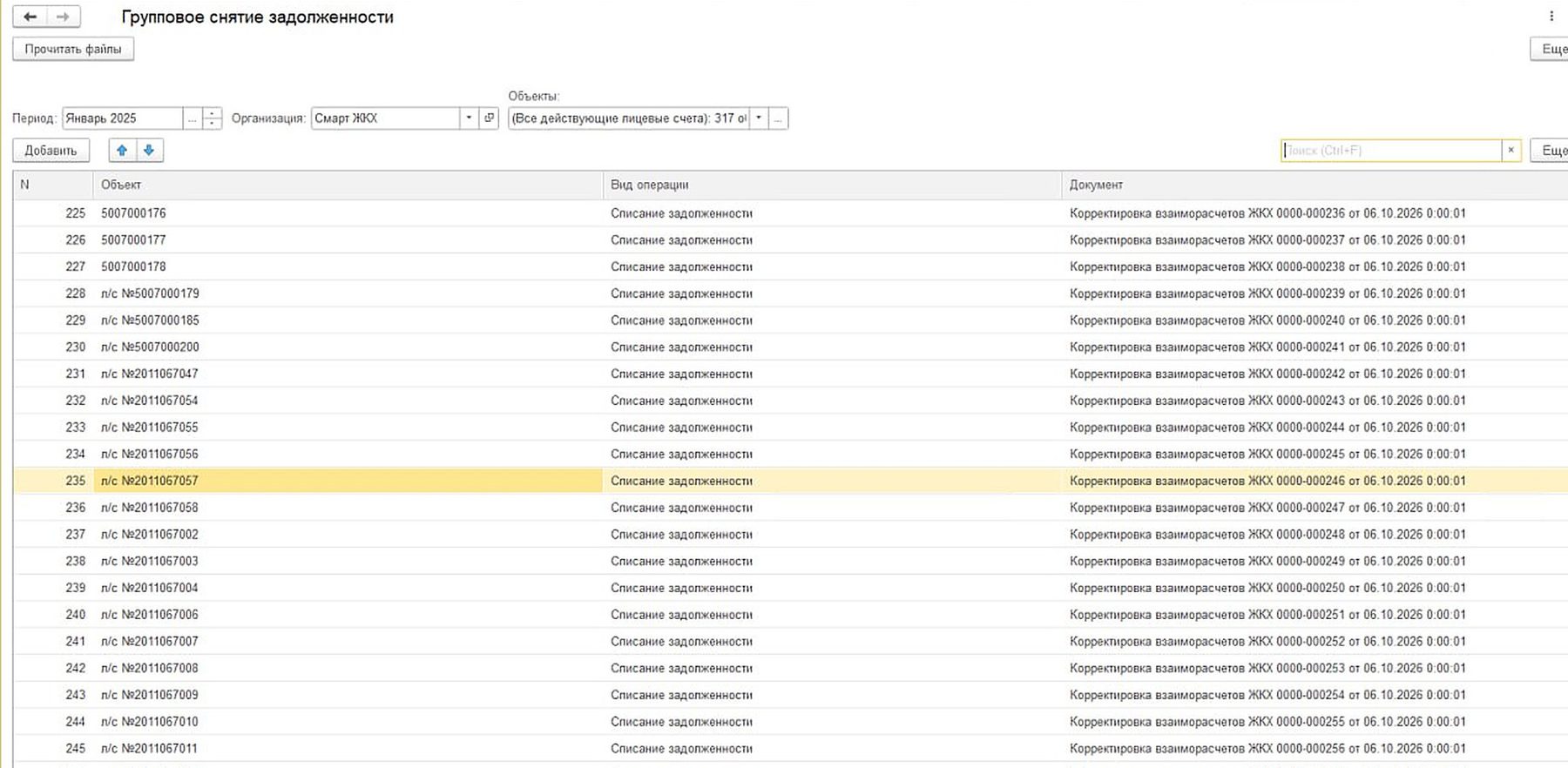The image size is (1568, 768).
Task: Click the Организация field Смарт ЖКХ
Action: pos(385,118)
